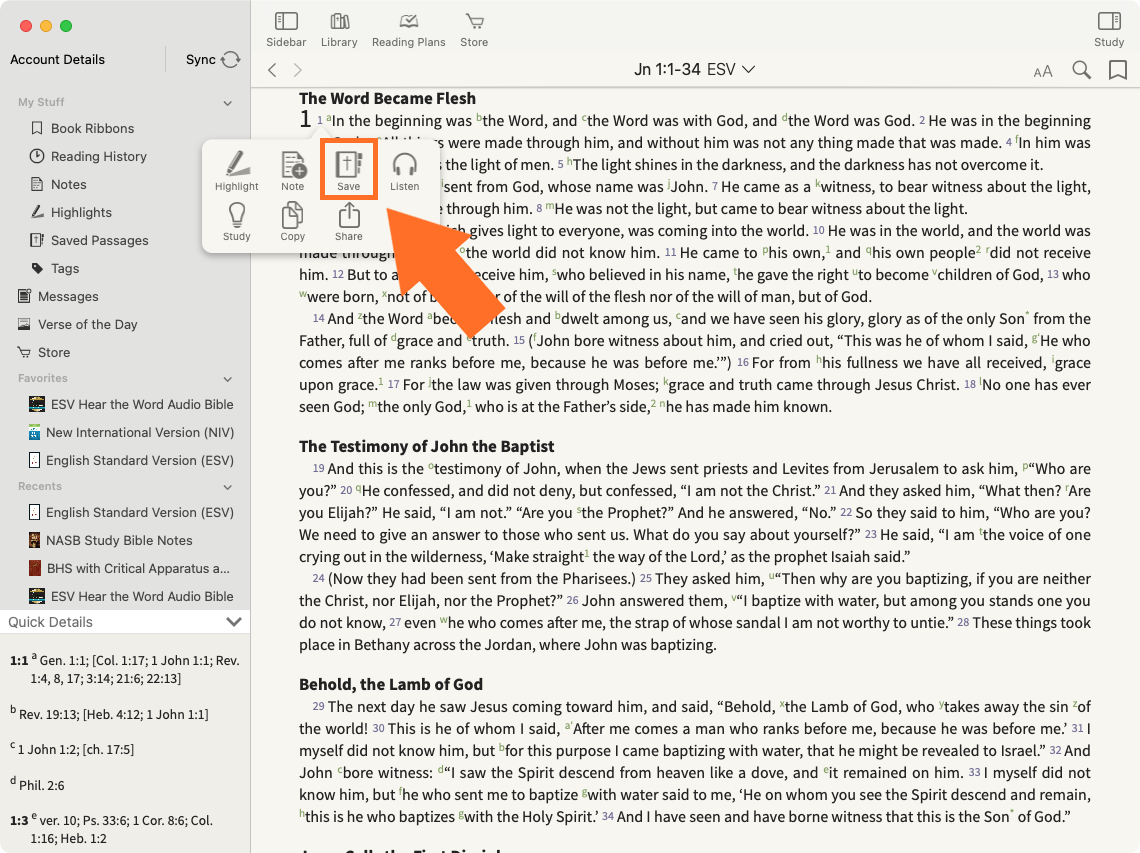Open the Study panel button

1109,30
